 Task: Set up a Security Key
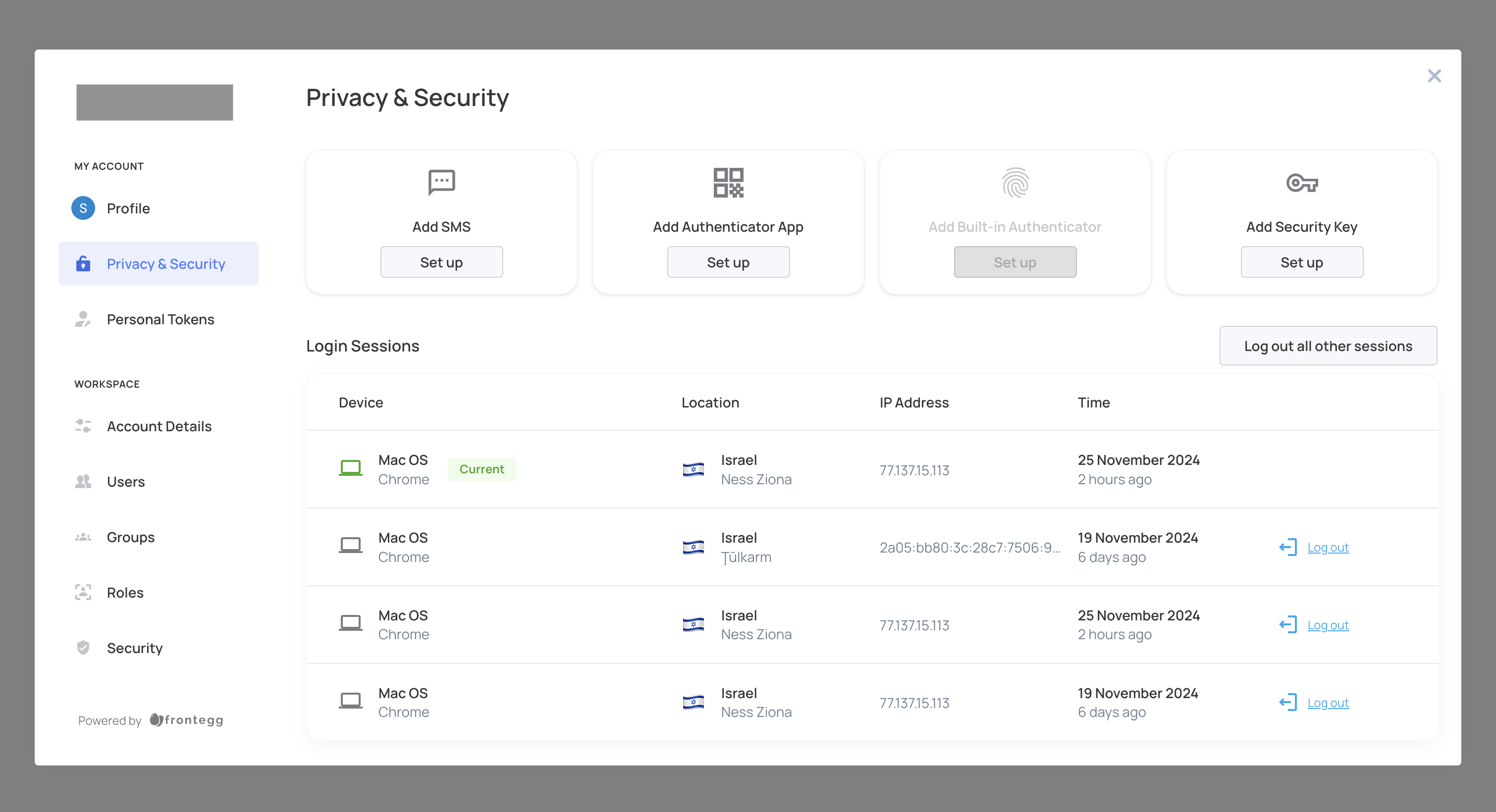coord(1301,262)
